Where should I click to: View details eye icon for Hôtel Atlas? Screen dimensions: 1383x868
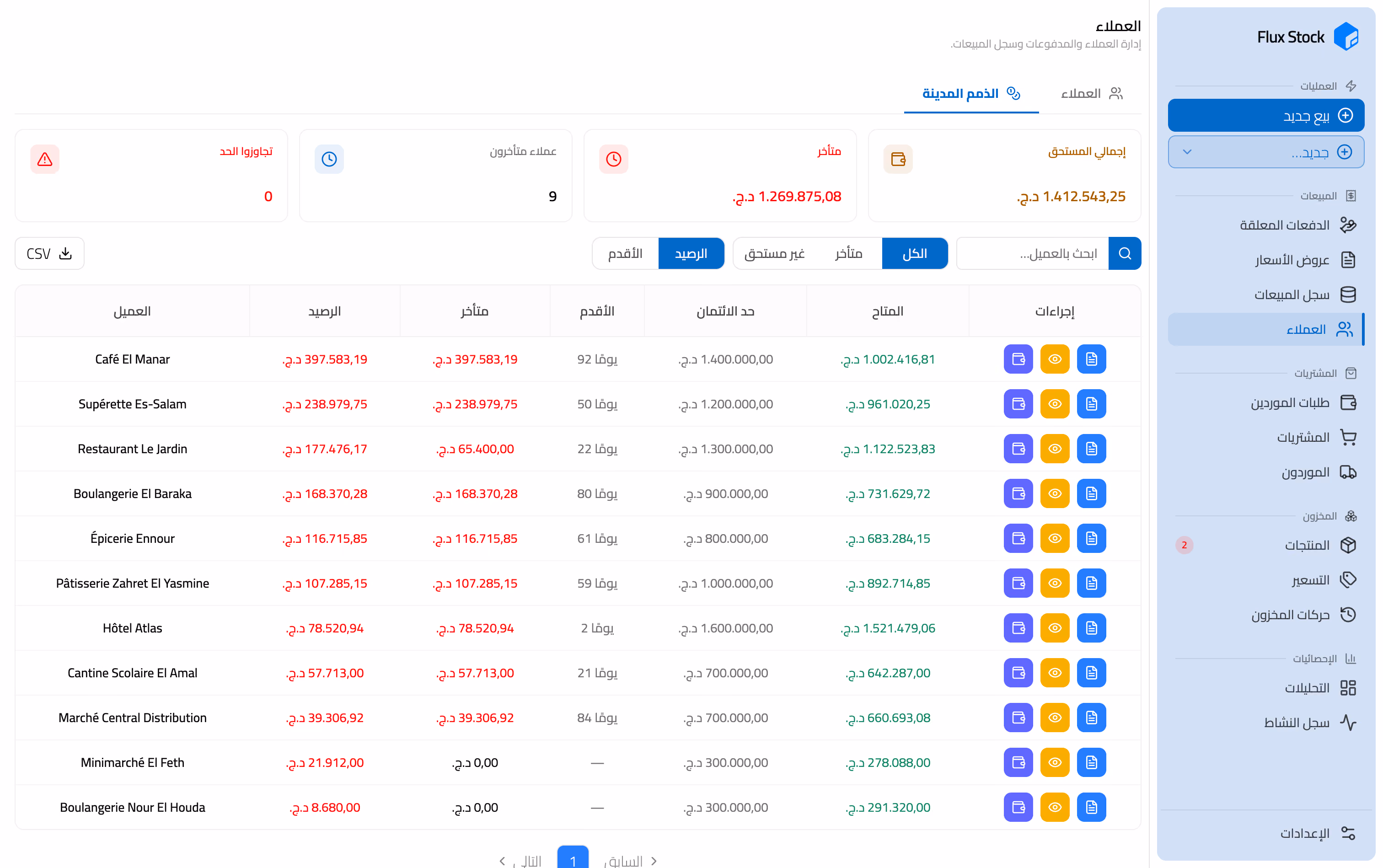pyautogui.click(x=1055, y=628)
